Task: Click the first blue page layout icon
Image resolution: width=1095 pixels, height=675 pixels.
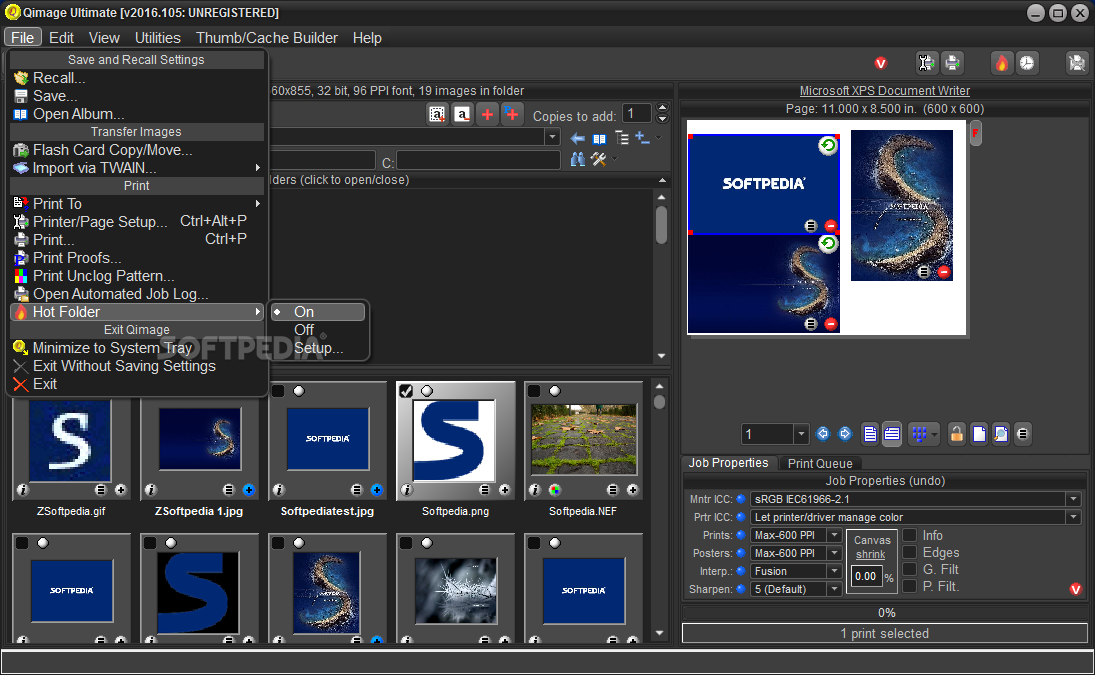Action: 870,434
